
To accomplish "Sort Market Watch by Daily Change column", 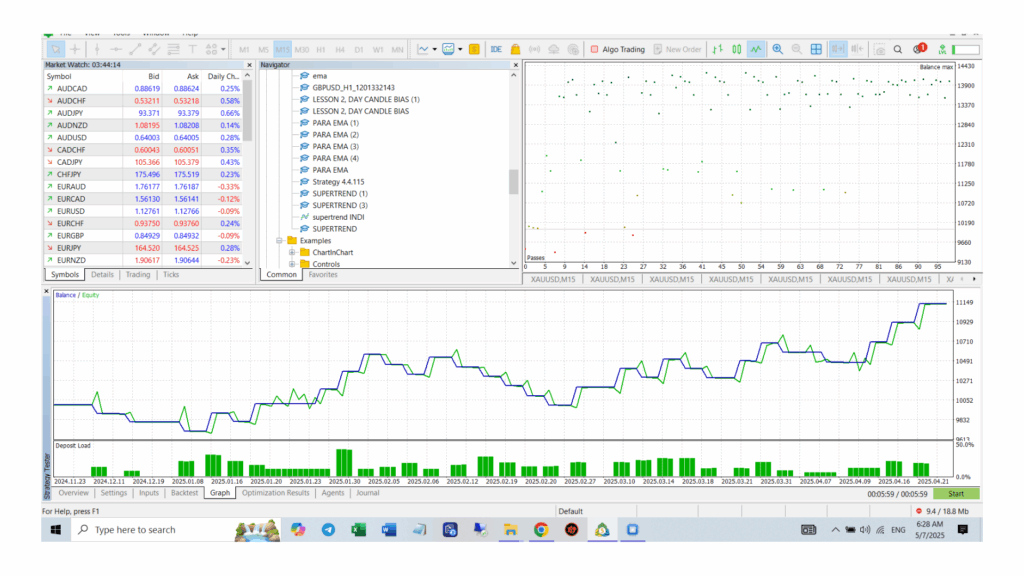I will tap(223, 76).
